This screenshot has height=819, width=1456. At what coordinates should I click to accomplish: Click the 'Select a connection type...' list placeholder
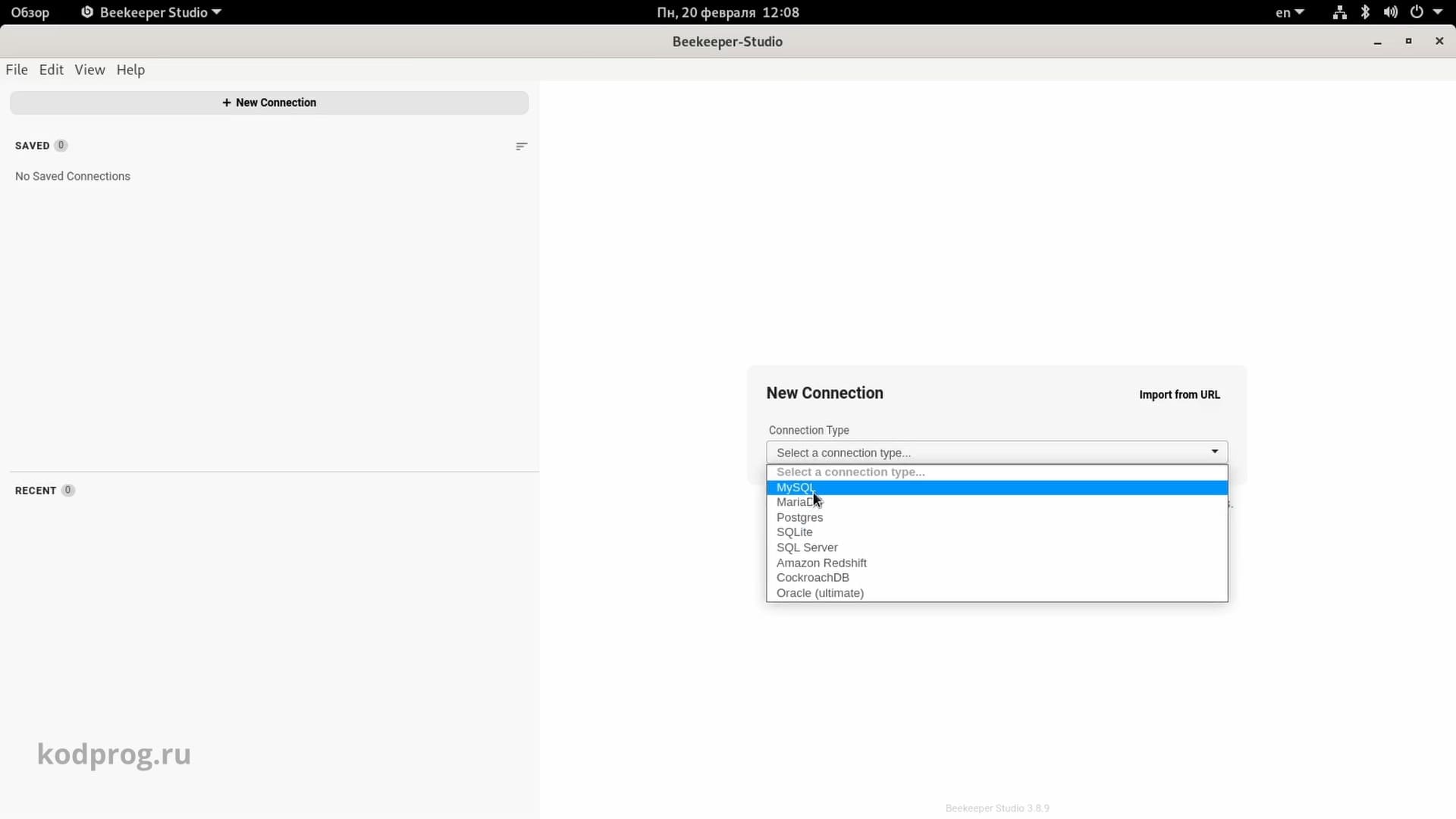tap(996, 472)
